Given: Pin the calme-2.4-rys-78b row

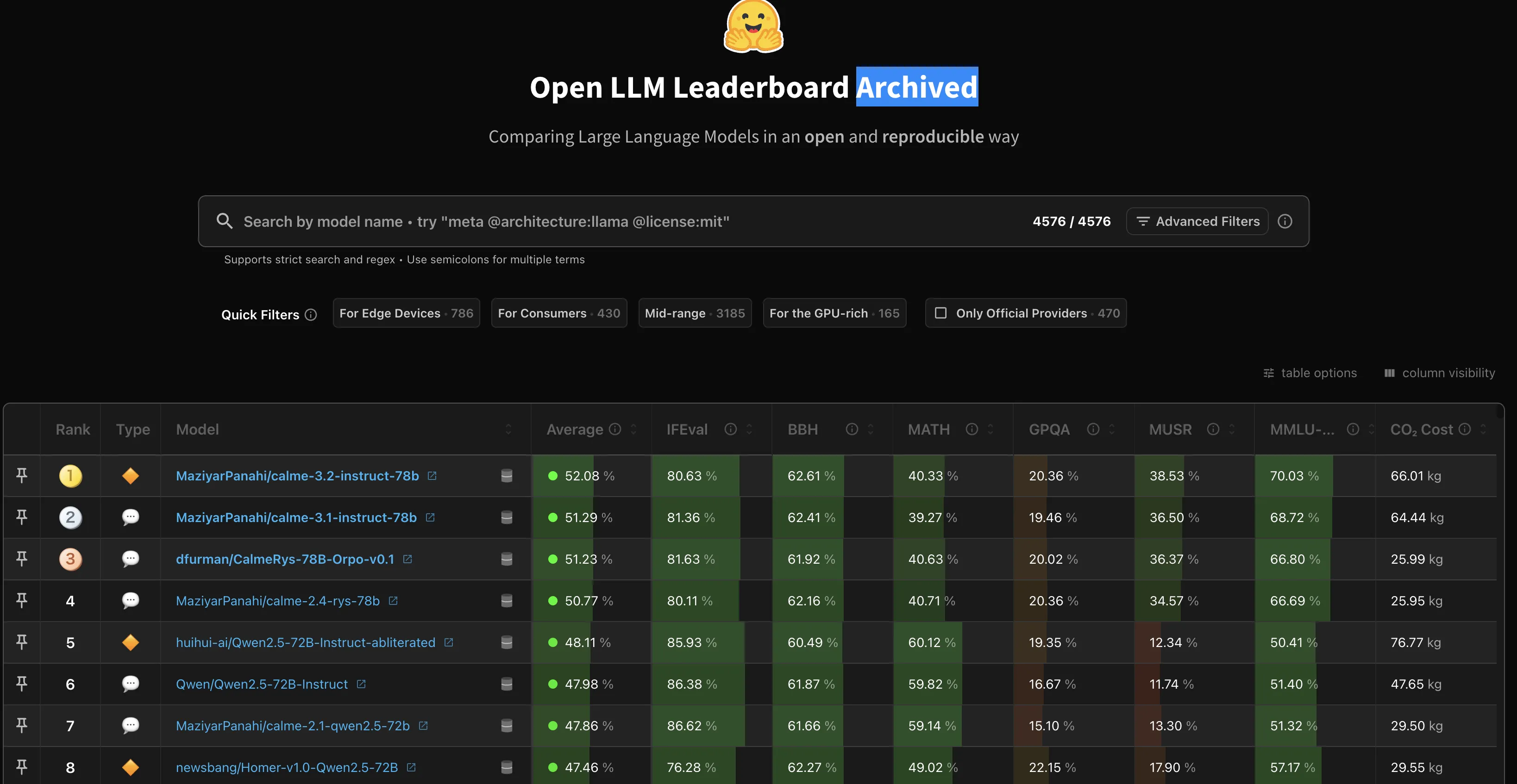Looking at the screenshot, I should pos(22,600).
